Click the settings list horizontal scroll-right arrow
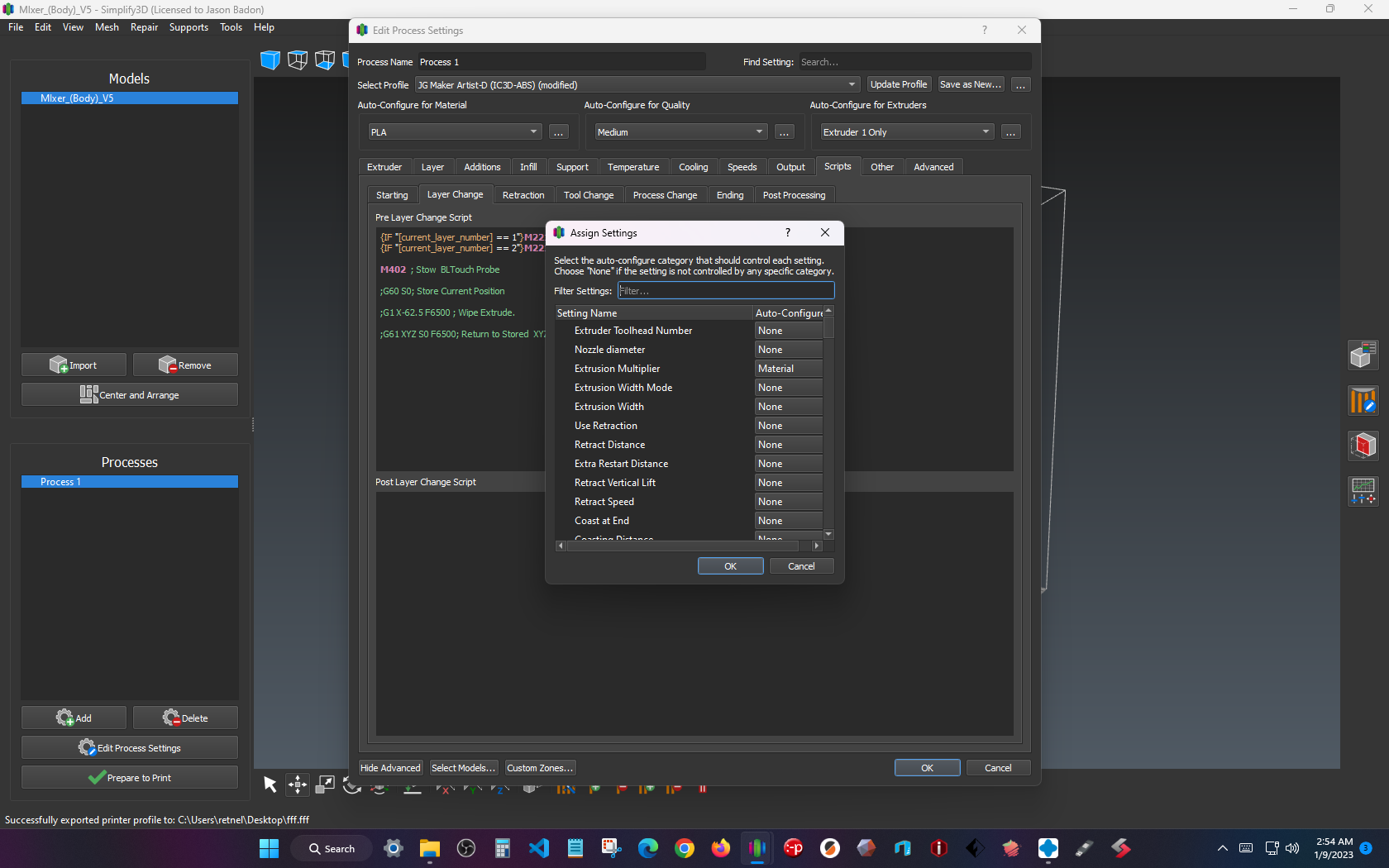1389x868 pixels. (x=817, y=546)
